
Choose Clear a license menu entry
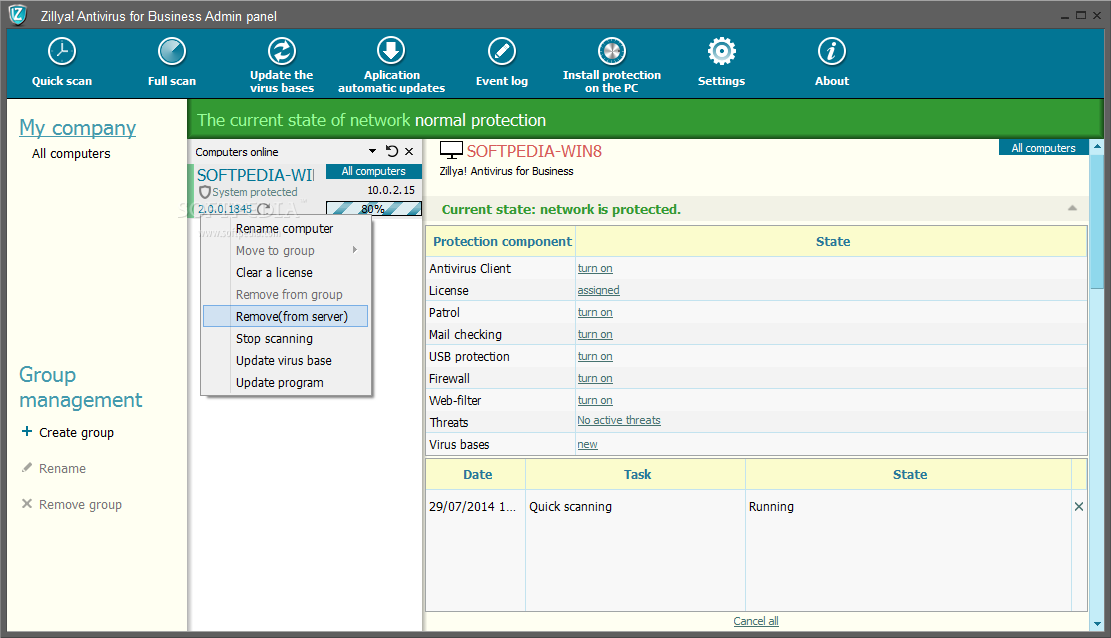[285, 272]
